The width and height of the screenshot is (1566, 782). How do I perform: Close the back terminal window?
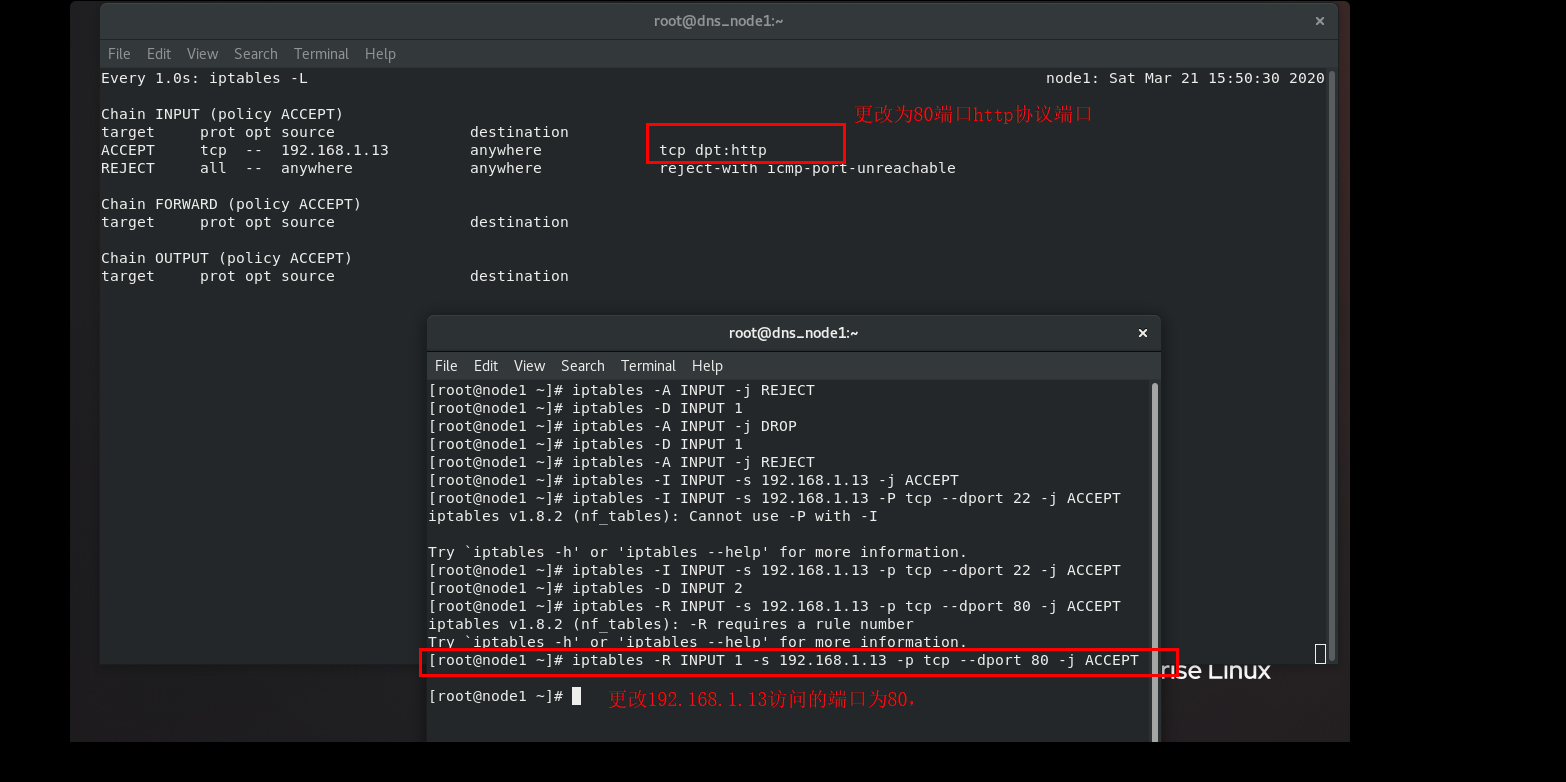pyautogui.click(x=1320, y=21)
